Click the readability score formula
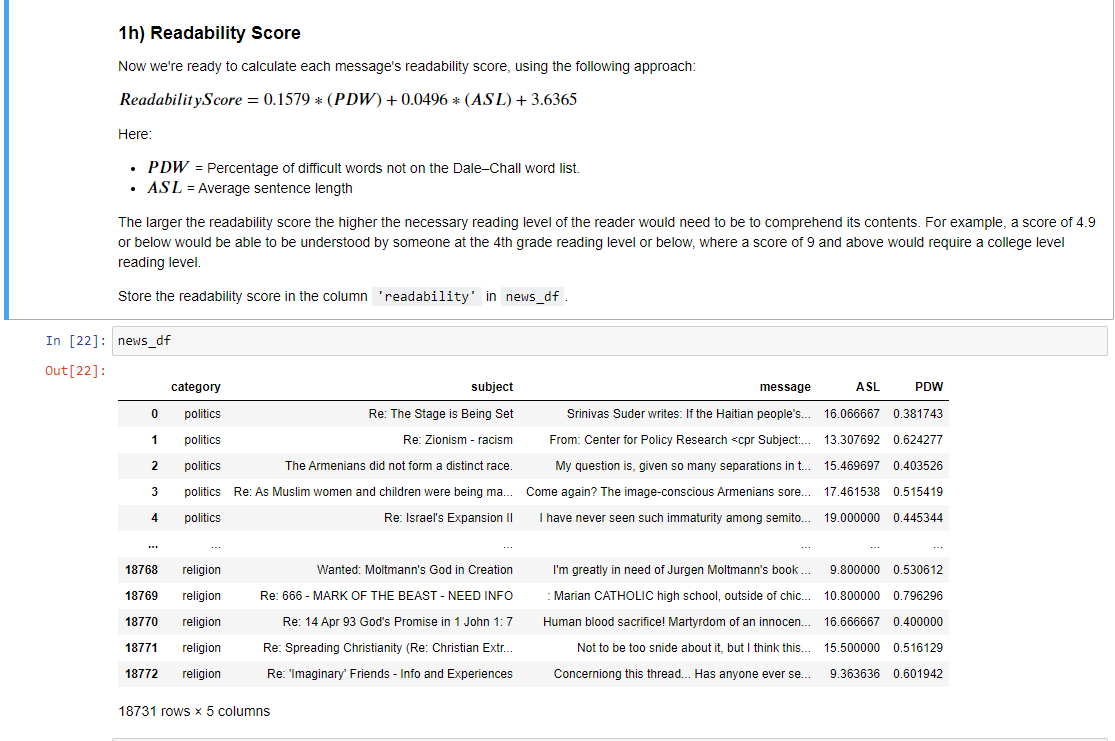 click(x=348, y=99)
